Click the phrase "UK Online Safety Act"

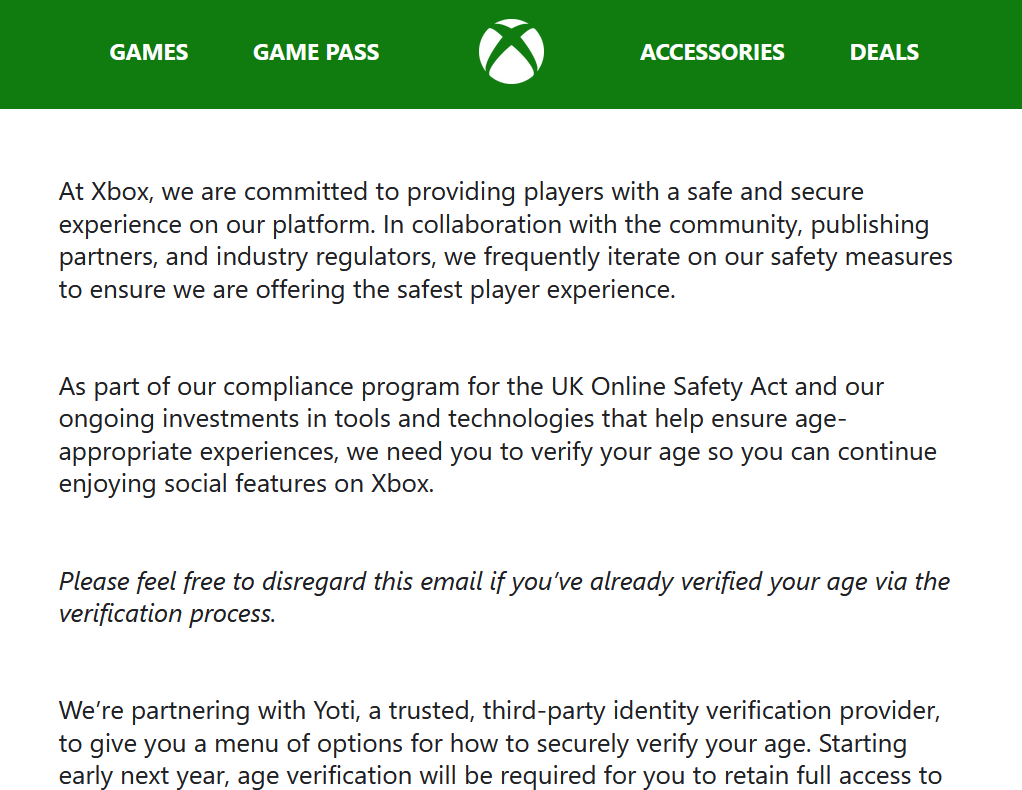click(x=657, y=386)
